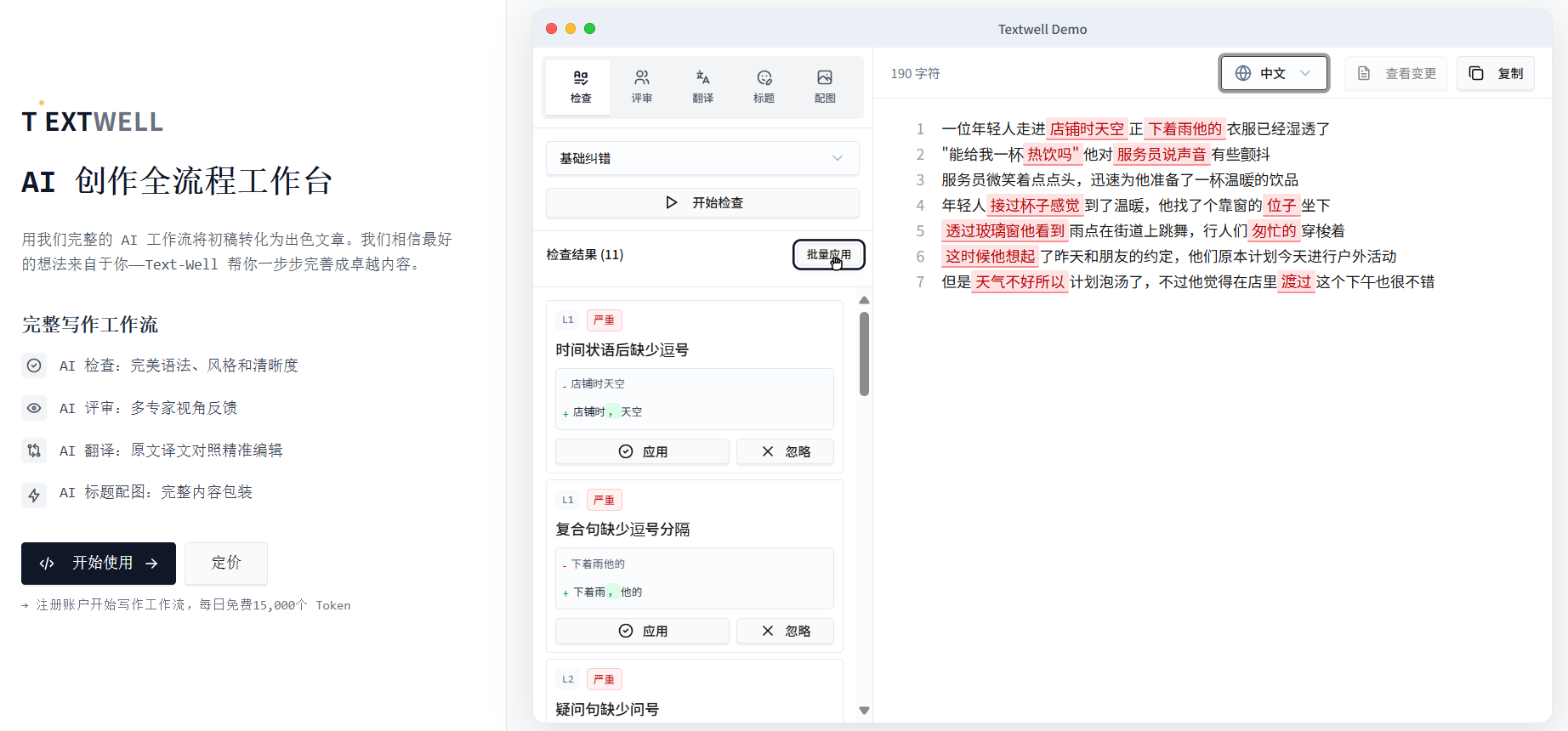The width and height of the screenshot is (1568, 731).
Task: Open the 配图 image tool icon
Action: 825,87
